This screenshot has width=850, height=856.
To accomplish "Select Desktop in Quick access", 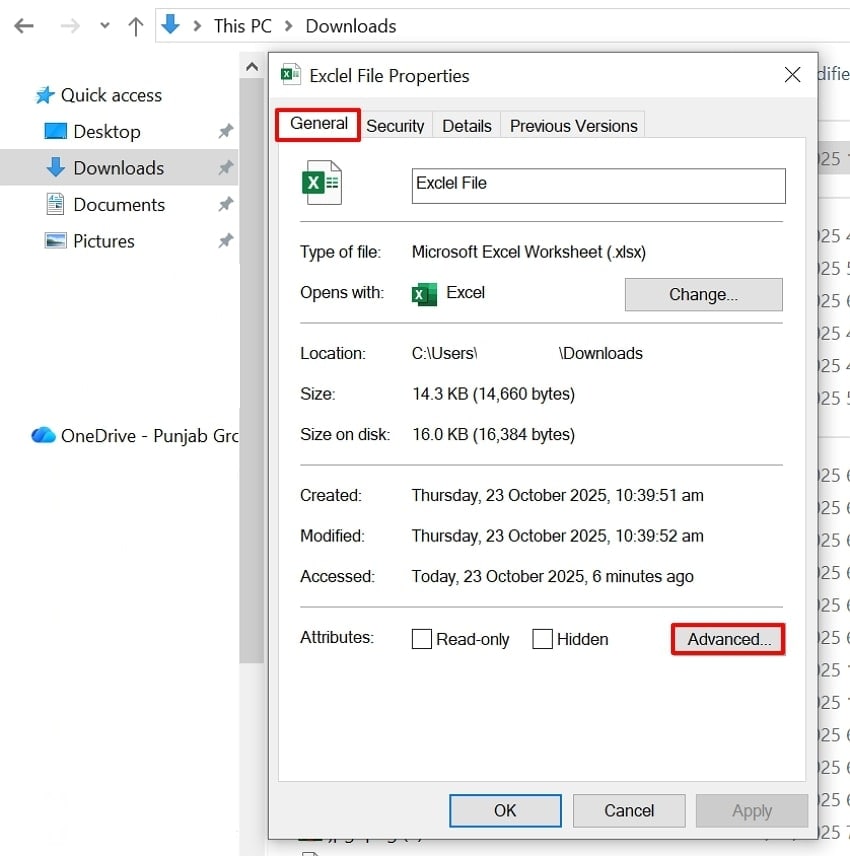I will tap(107, 132).
